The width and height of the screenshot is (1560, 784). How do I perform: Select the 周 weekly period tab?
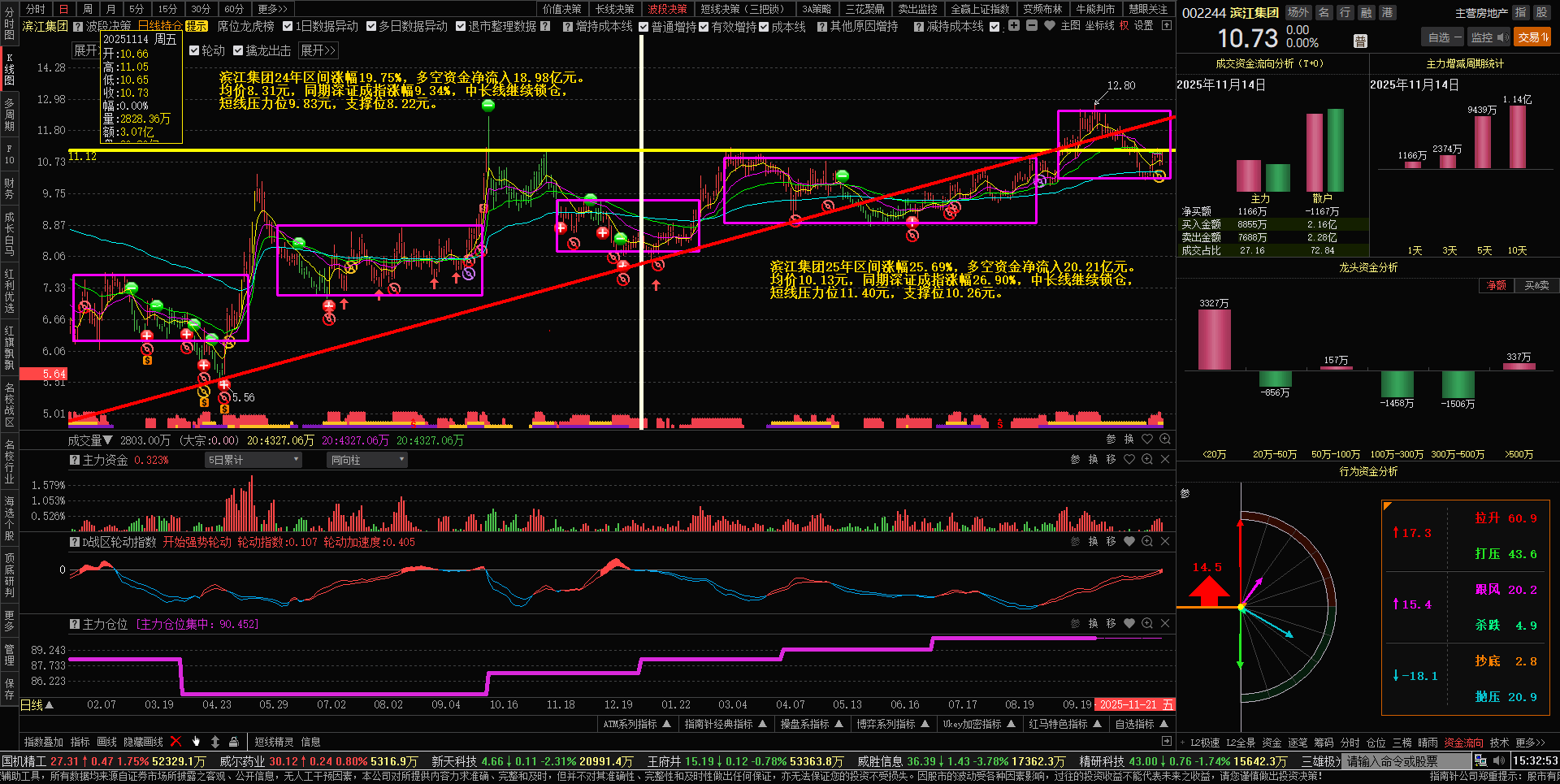point(88,9)
